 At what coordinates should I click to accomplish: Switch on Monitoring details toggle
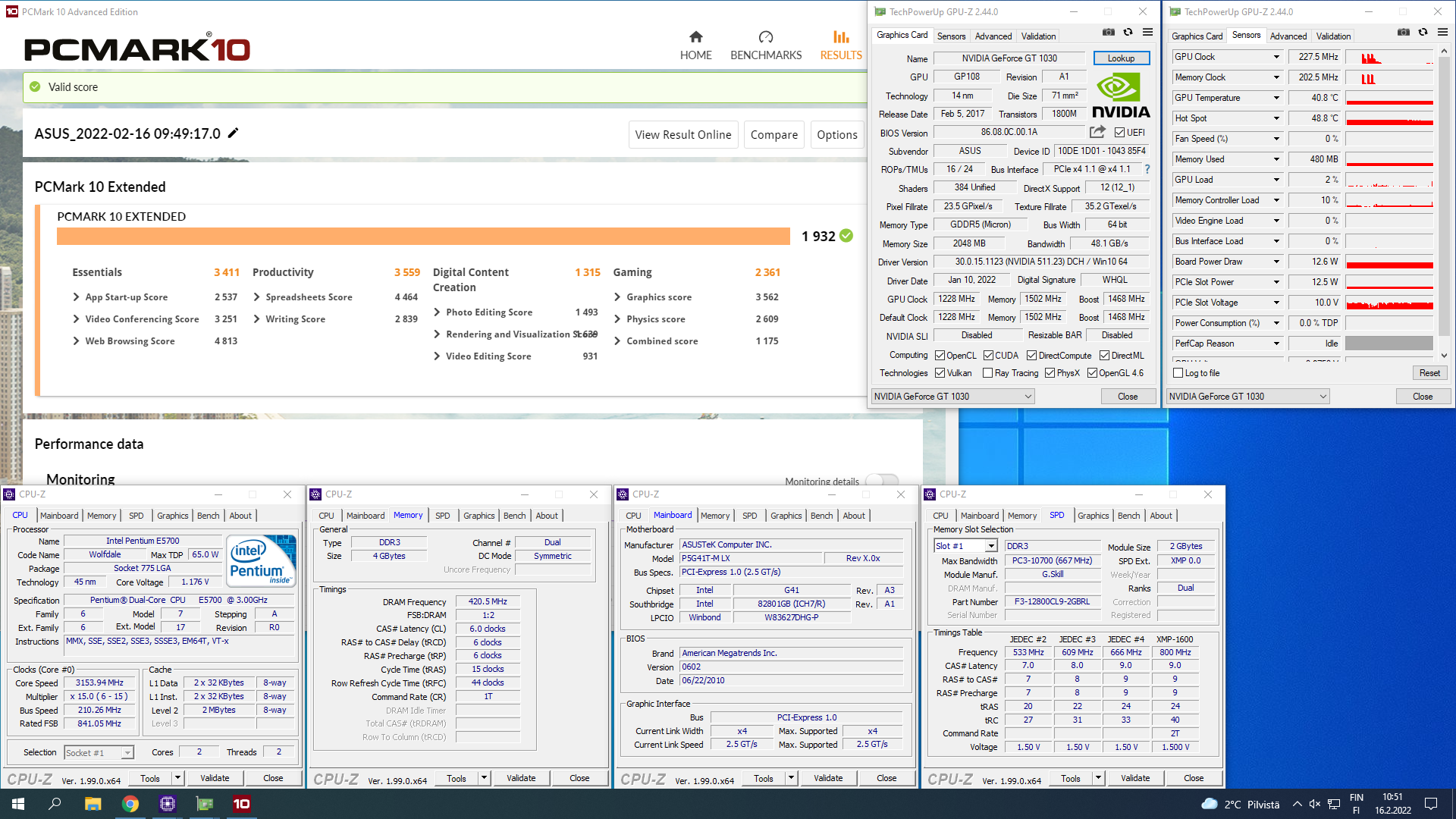(x=882, y=481)
